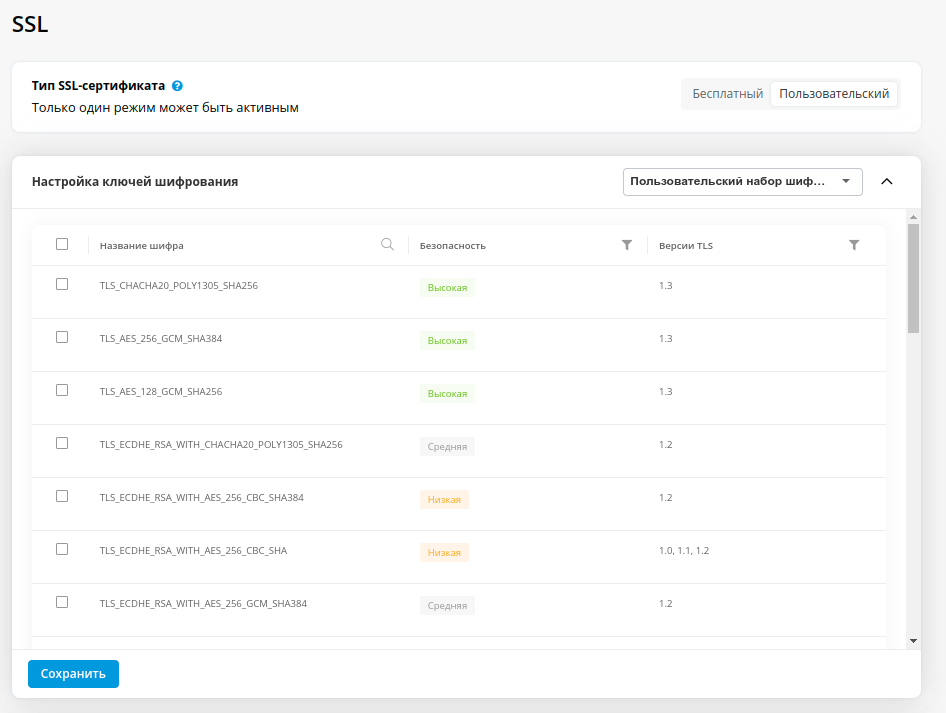Check the TLS_ECDHE_RSA_WITH_AES_256_GCM_SHA384 checkbox
The height and width of the screenshot is (713, 946).
[x=62, y=602]
